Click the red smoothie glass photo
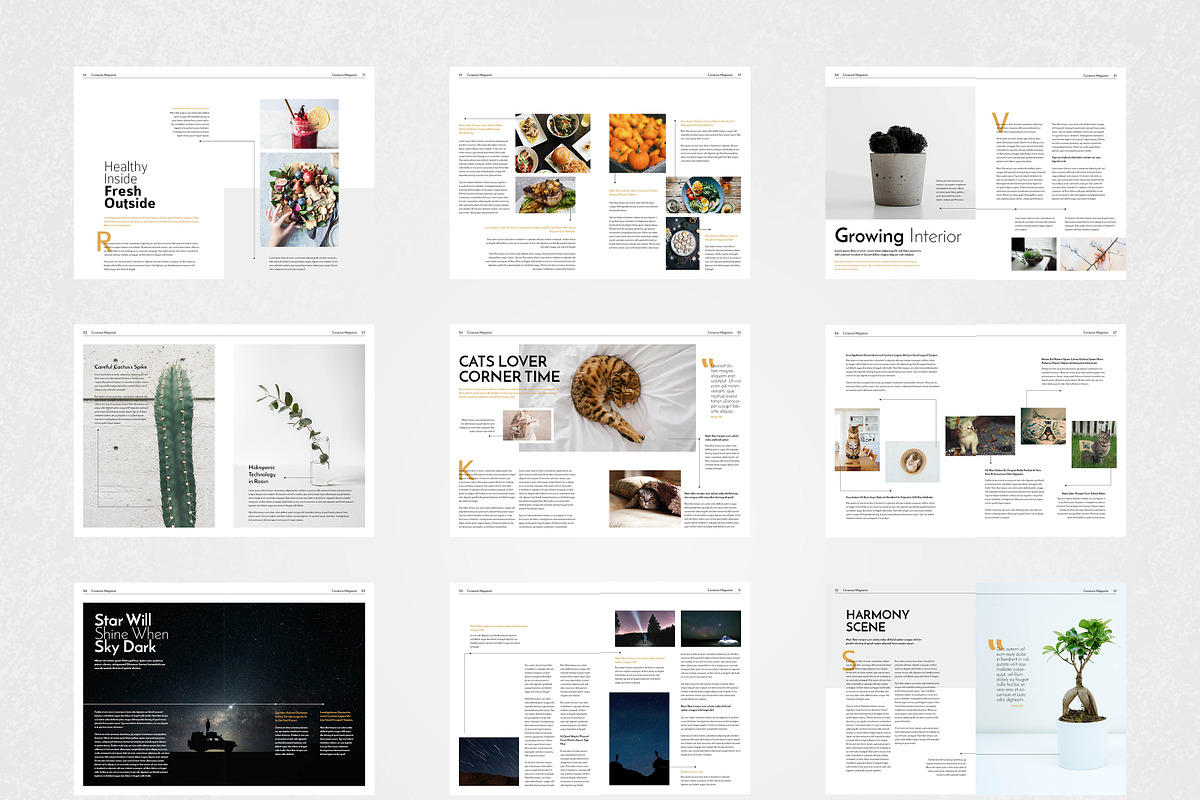This screenshot has width=1200, height=800. pyautogui.click(x=299, y=124)
